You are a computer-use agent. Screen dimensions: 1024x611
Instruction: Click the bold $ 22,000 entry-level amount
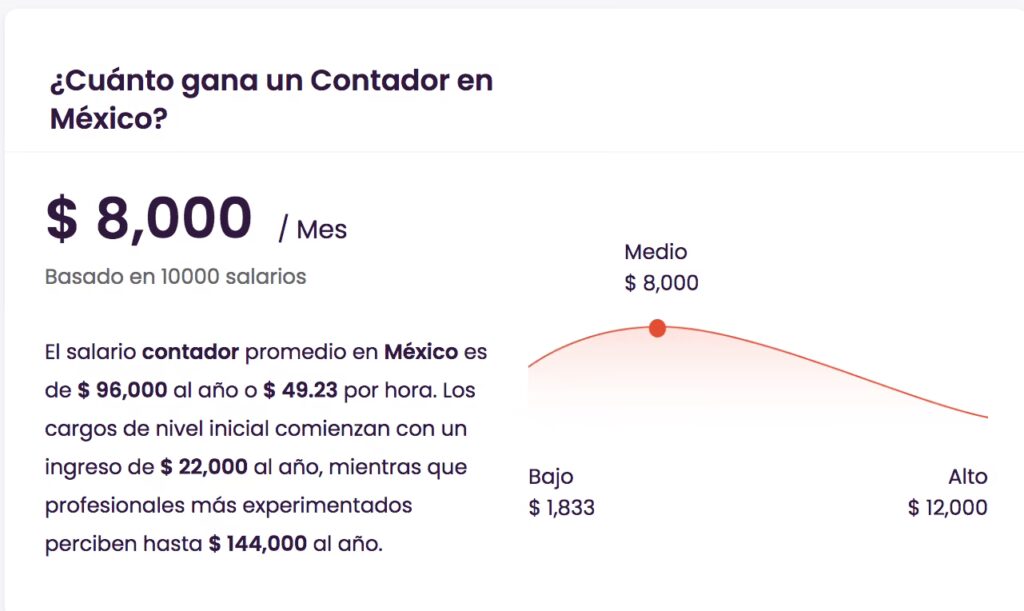[x=203, y=467]
